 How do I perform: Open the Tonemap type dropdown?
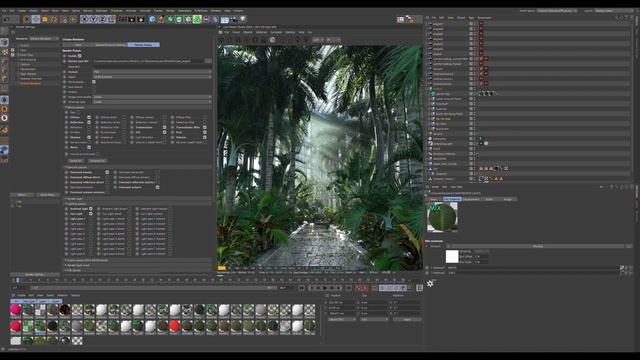point(152,102)
